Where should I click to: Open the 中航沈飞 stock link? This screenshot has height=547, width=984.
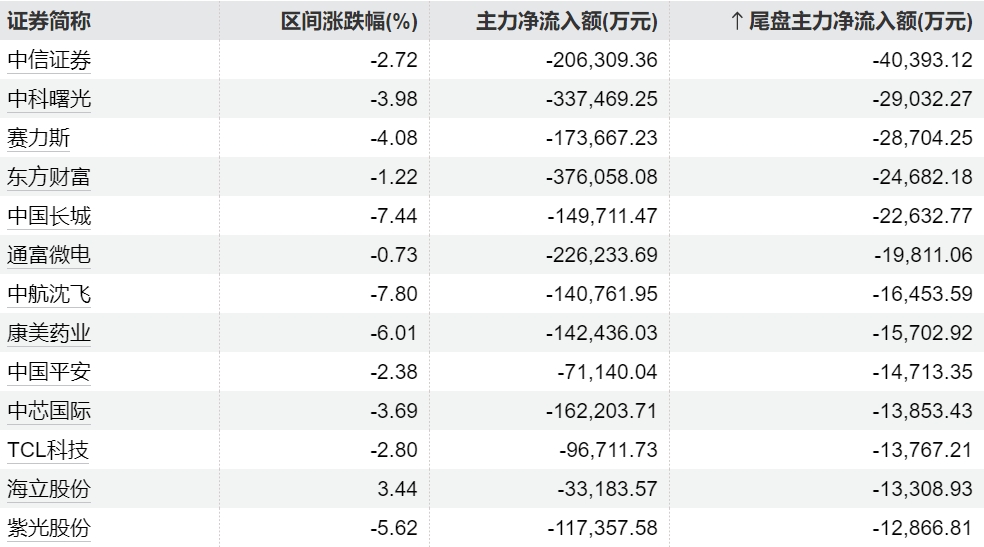tap(49, 294)
